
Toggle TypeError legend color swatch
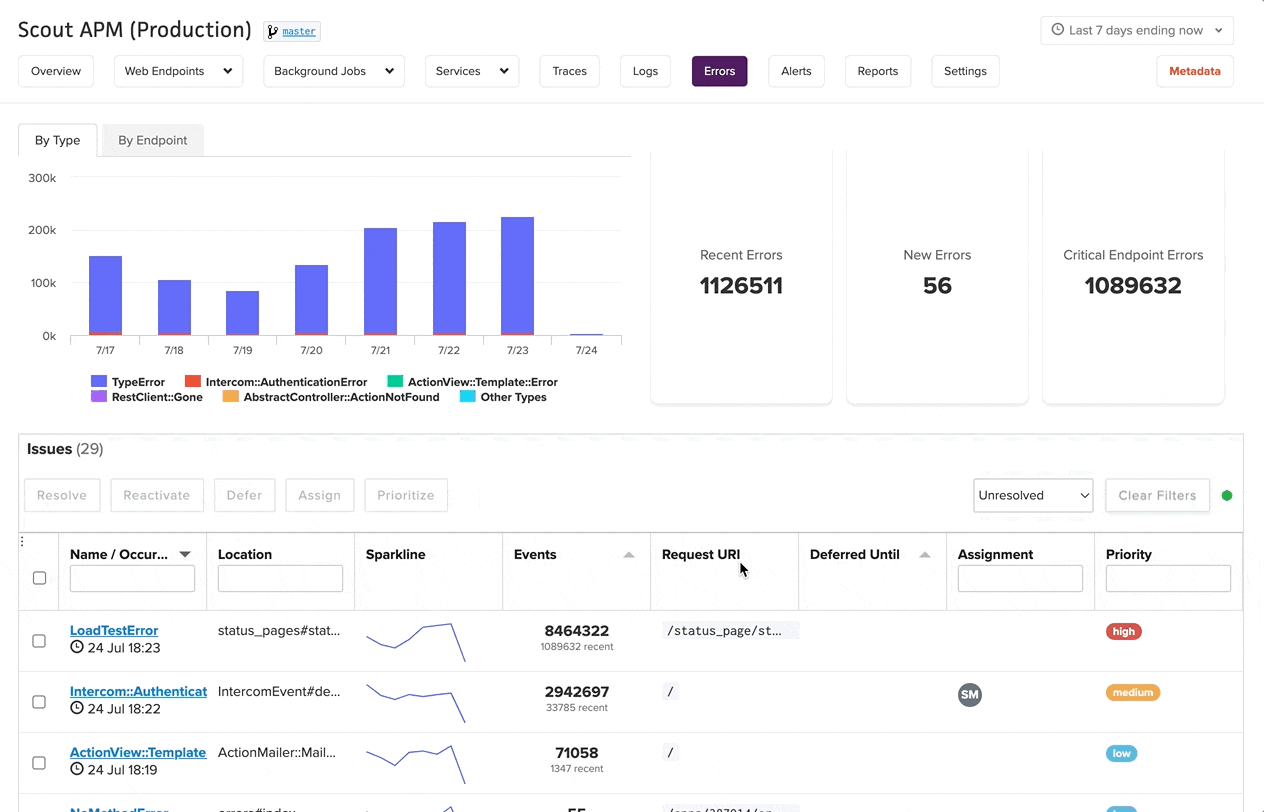click(99, 382)
